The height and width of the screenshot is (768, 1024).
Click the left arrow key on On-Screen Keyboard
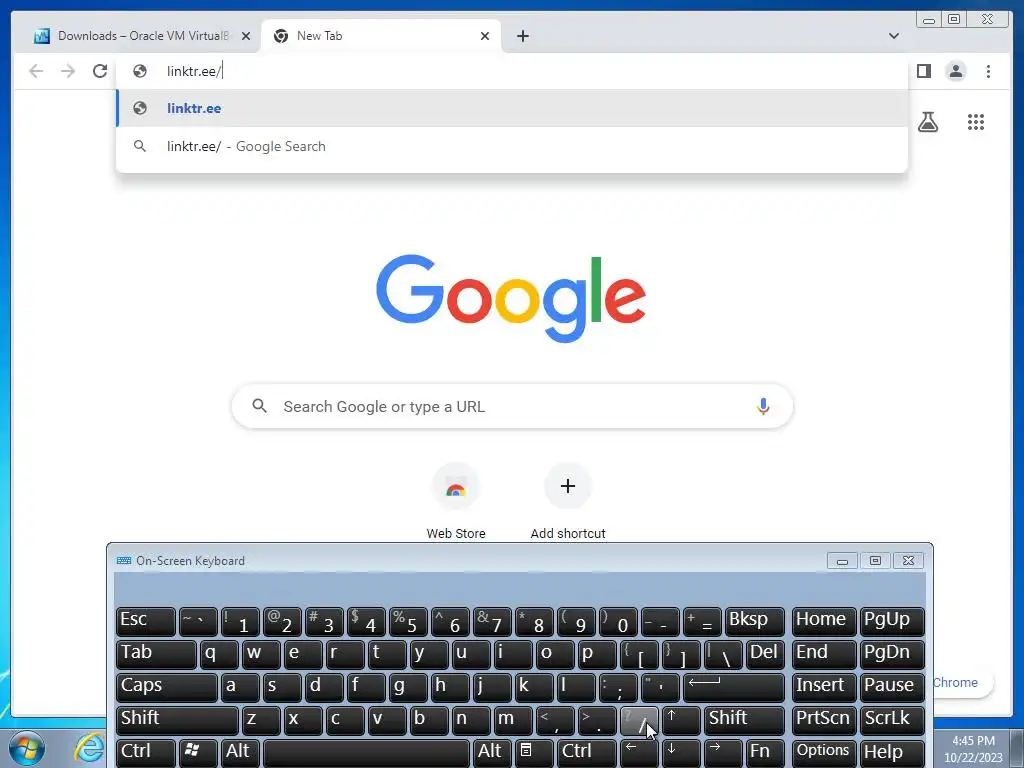639,753
